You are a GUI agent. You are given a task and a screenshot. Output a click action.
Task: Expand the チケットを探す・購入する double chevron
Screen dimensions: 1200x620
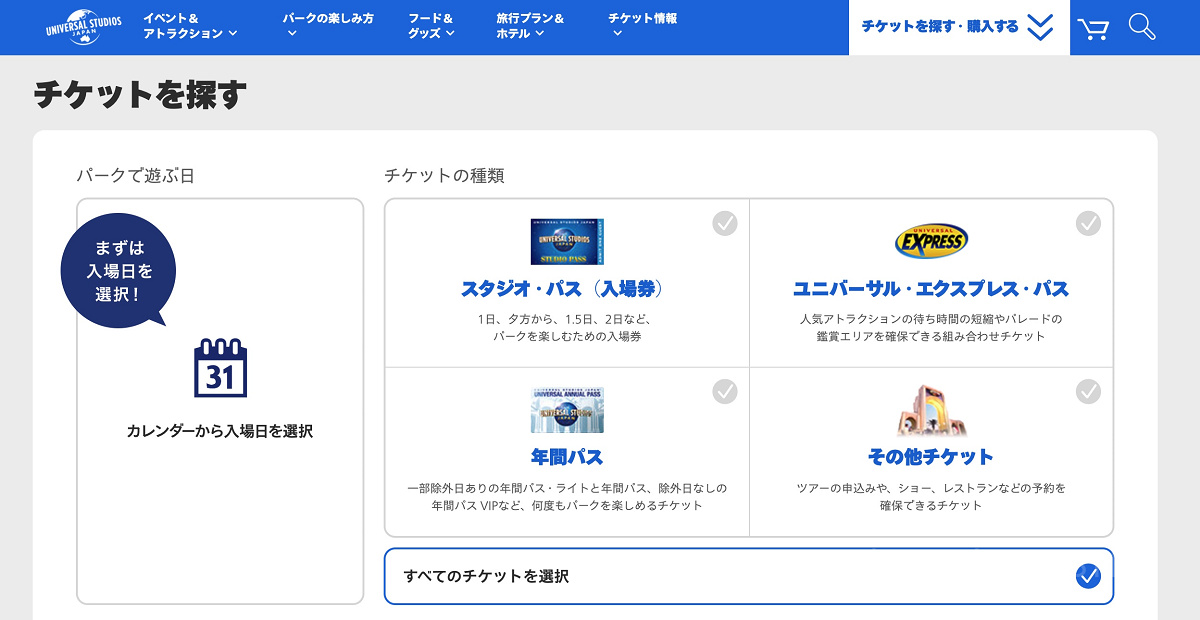(x=1040, y=27)
